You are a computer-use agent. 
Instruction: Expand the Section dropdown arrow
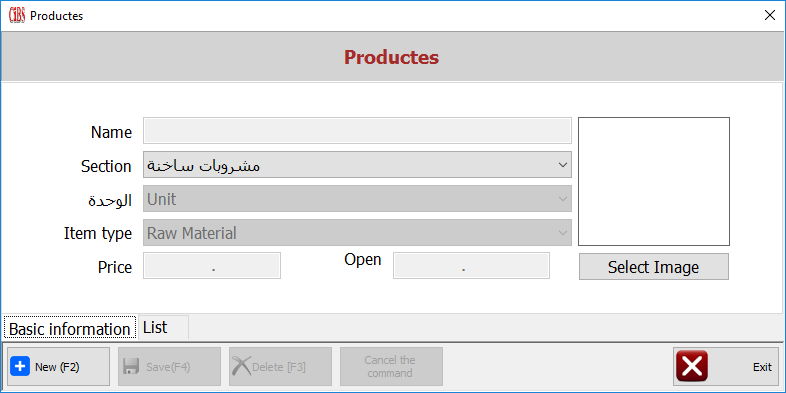[x=562, y=165]
